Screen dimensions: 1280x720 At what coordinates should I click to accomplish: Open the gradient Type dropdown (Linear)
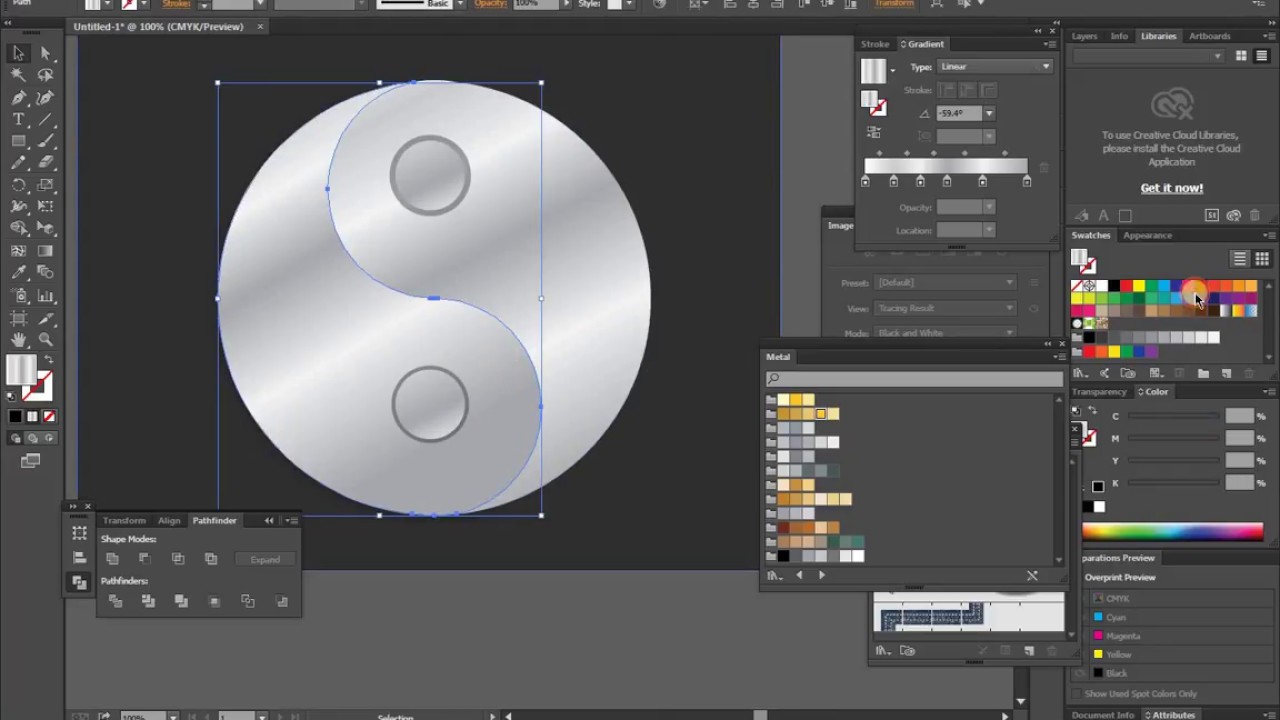[x=995, y=67]
